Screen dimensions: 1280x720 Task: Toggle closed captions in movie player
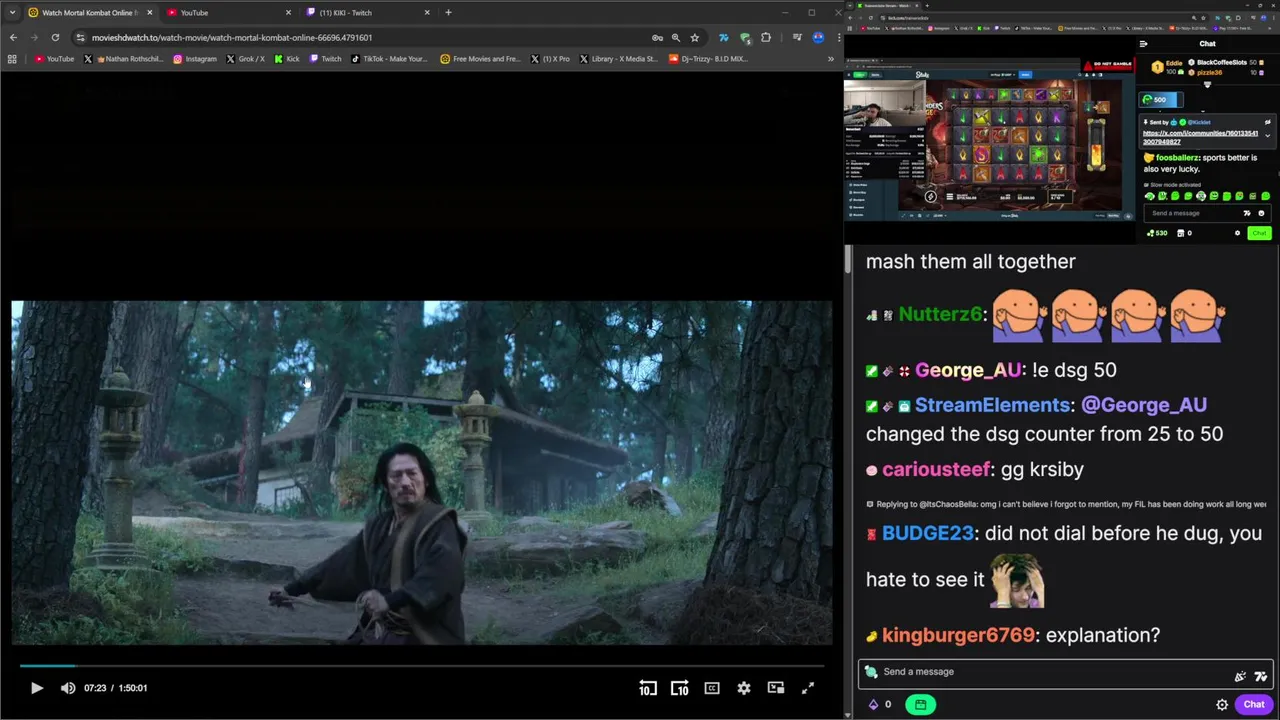712,688
